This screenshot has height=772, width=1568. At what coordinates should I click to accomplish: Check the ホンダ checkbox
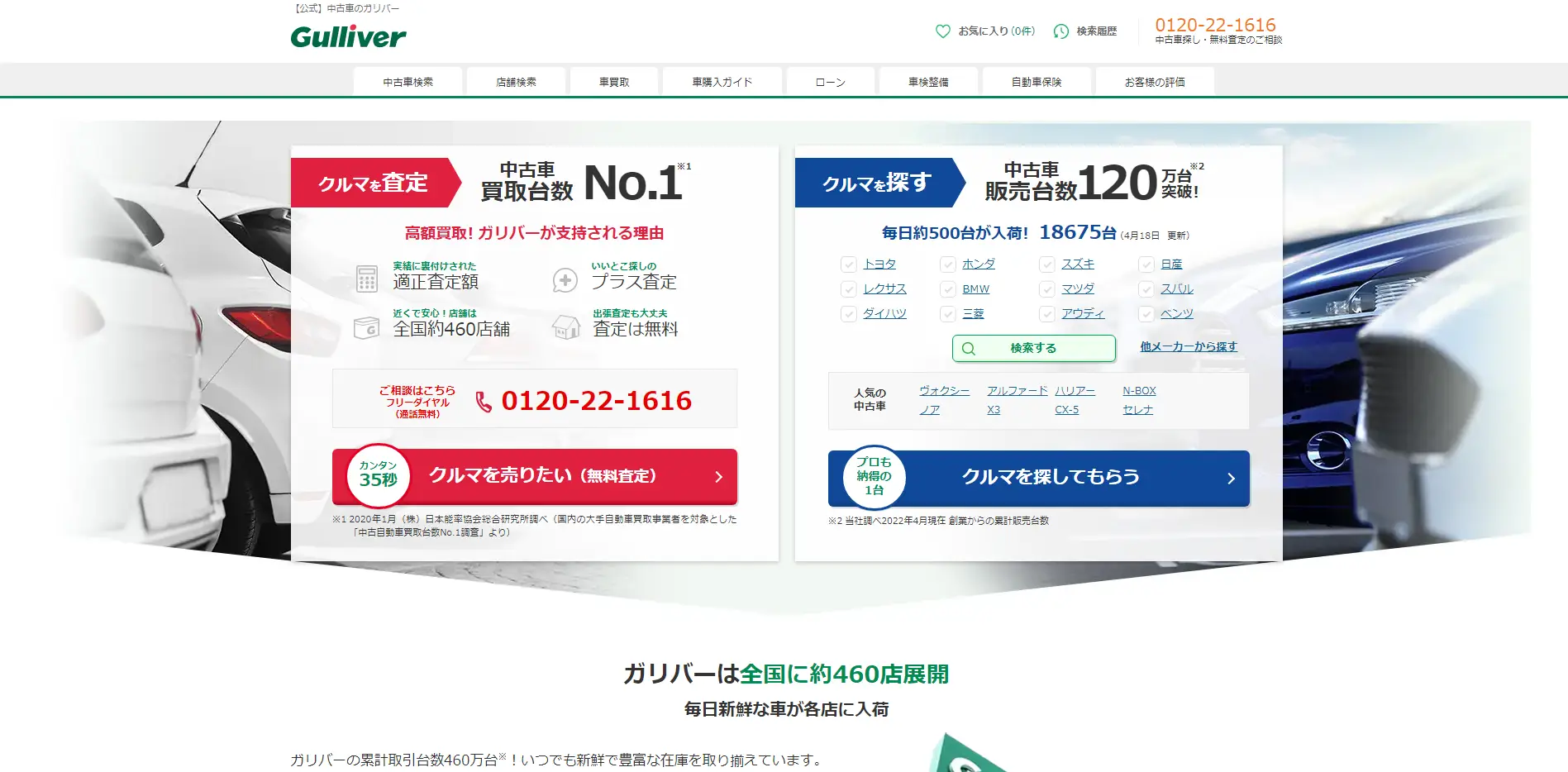pyautogui.click(x=947, y=264)
